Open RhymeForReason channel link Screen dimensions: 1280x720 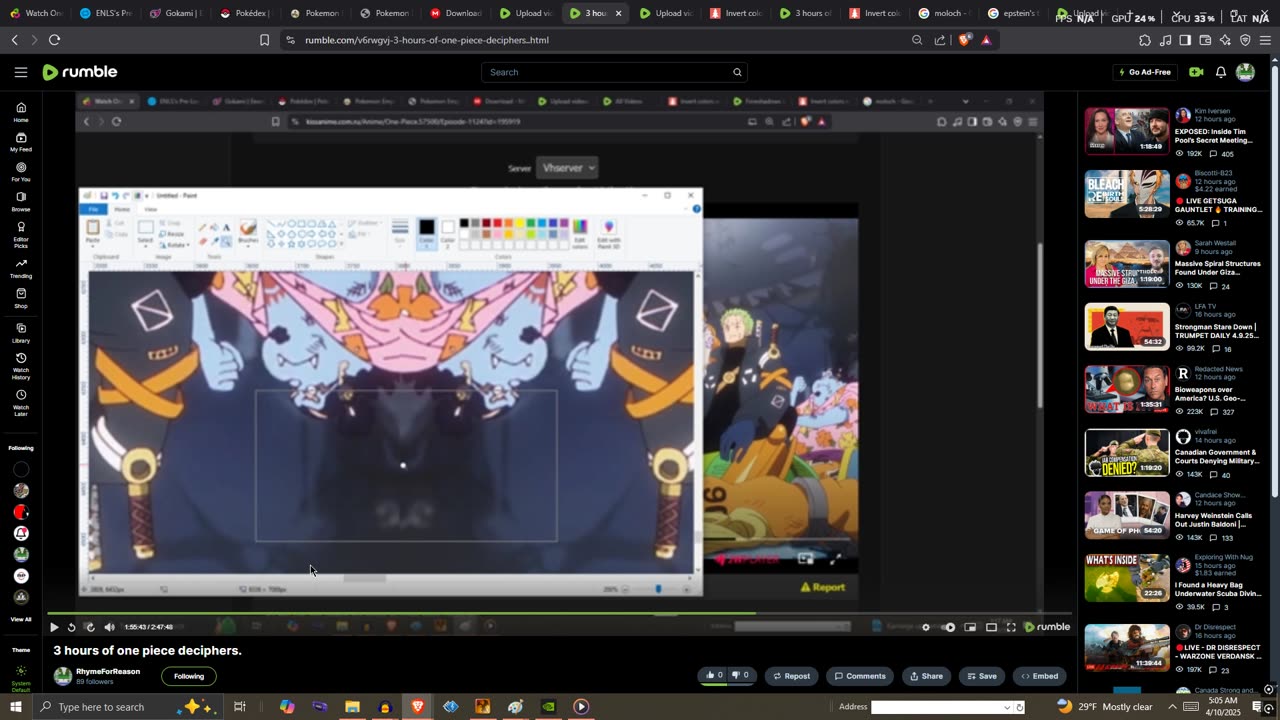[108, 671]
